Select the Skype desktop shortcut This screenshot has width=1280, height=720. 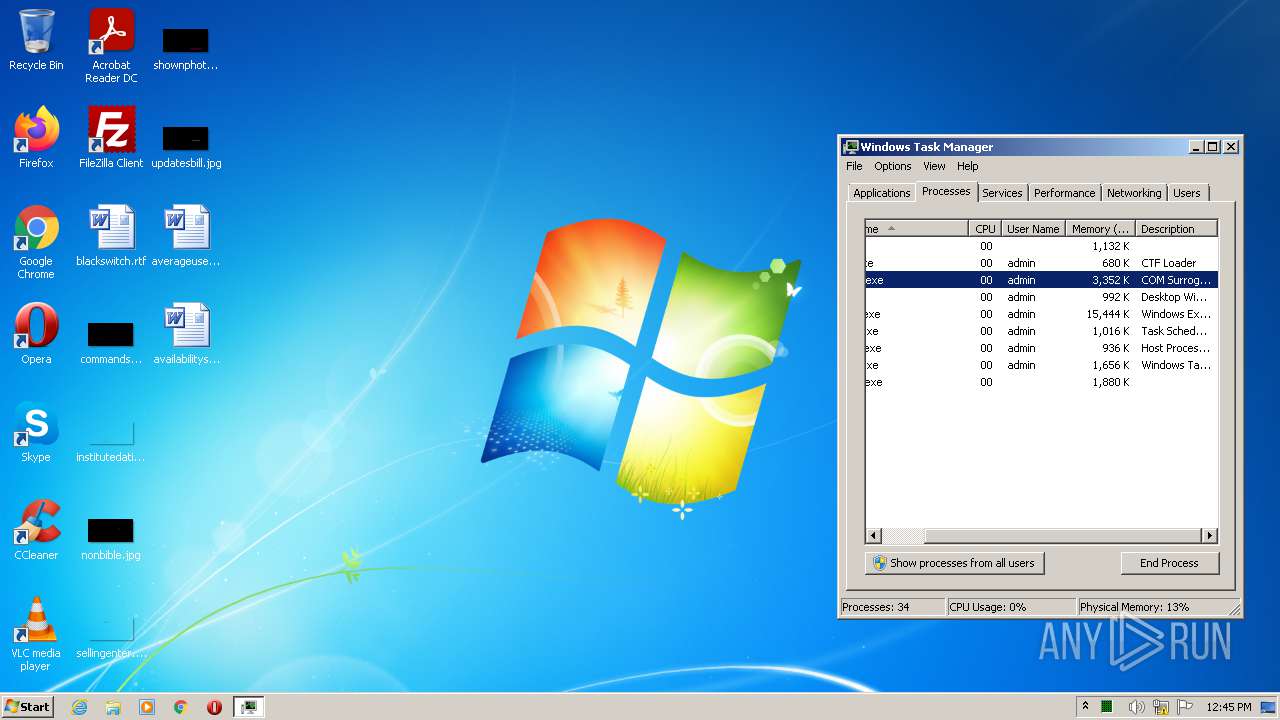coord(36,432)
